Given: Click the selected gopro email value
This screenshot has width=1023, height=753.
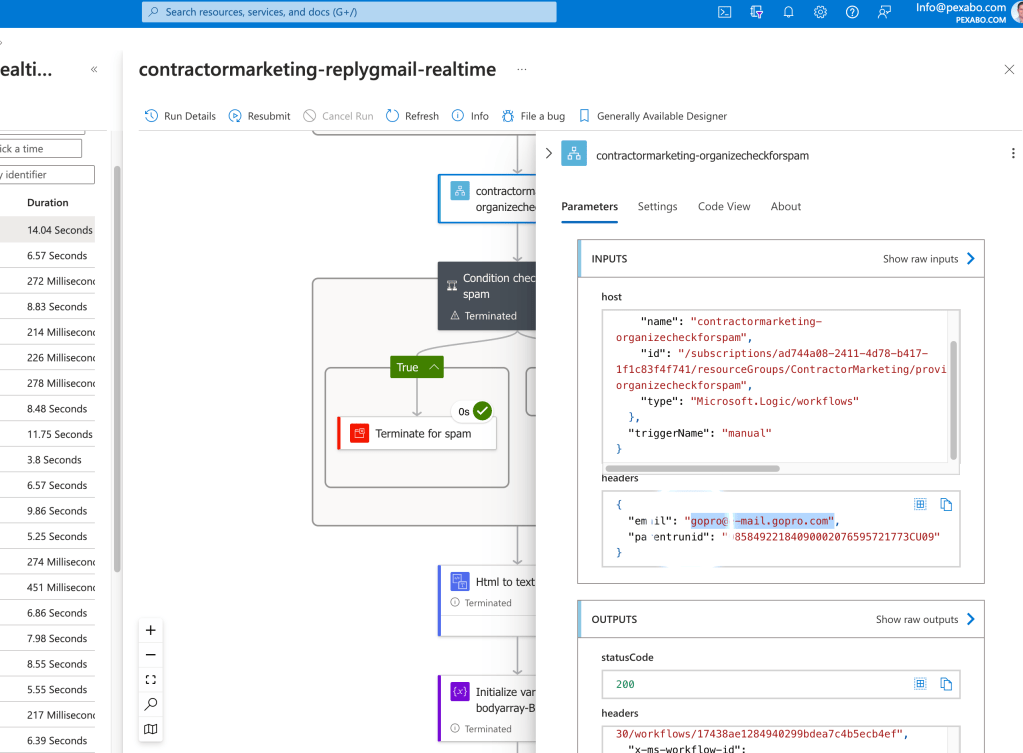Looking at the screenshot, I should (762, 521).
